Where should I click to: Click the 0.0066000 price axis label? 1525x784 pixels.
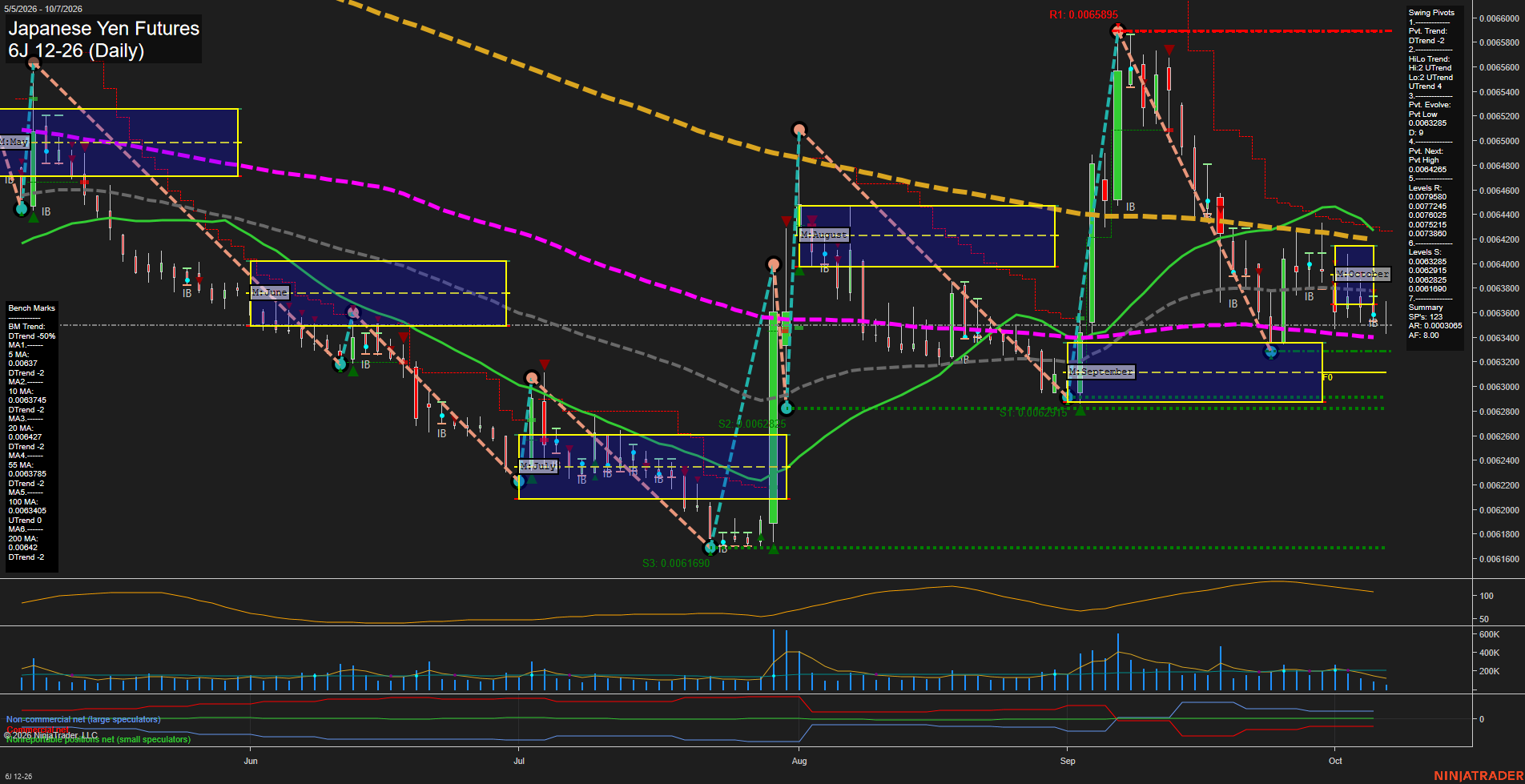(1499, 18)
